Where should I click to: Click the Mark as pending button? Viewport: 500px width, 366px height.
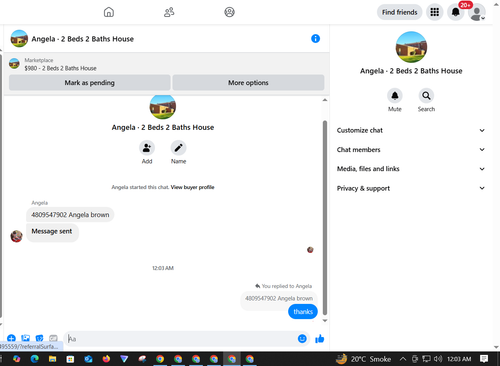(90, 83)
